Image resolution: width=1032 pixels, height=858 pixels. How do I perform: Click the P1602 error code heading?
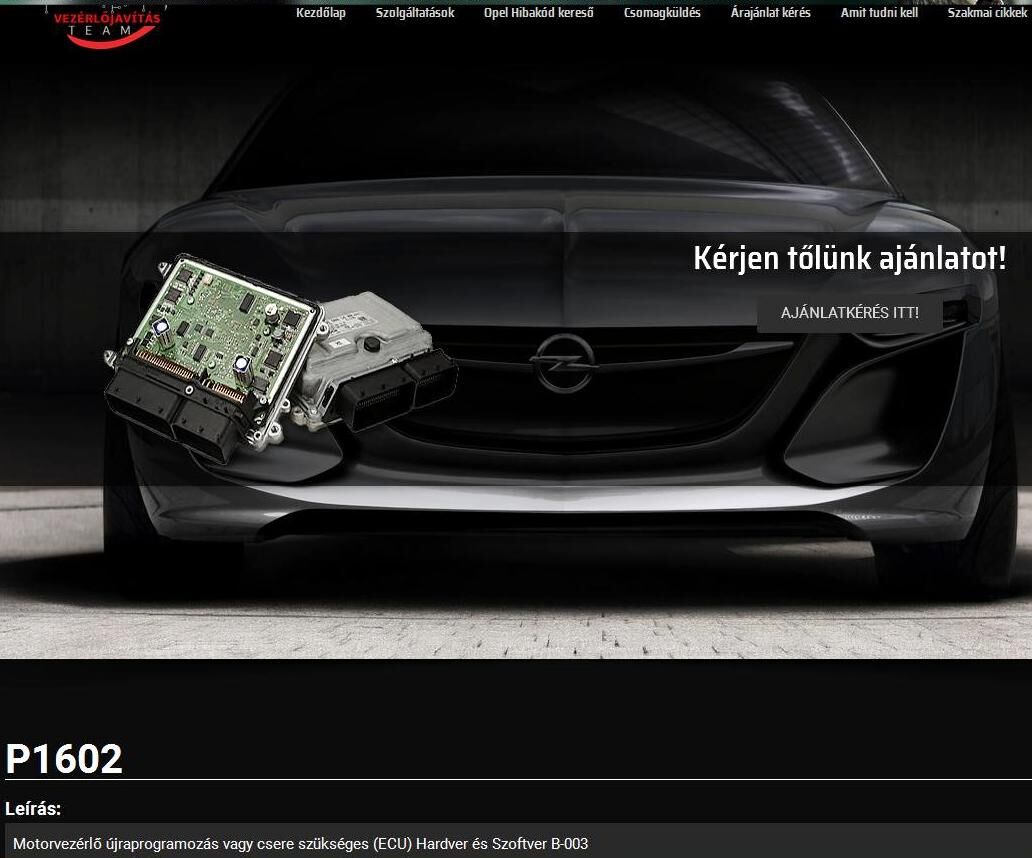pyautogui.click(x=64, y=759)
